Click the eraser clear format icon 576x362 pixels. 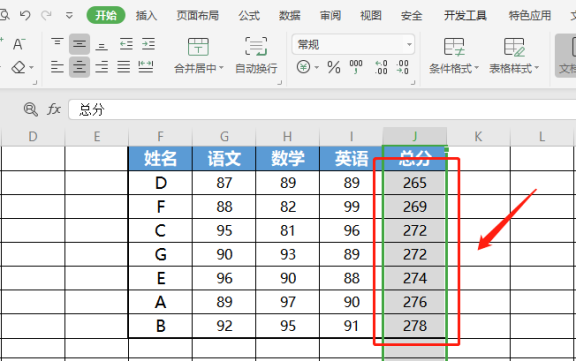click(19, 67)
